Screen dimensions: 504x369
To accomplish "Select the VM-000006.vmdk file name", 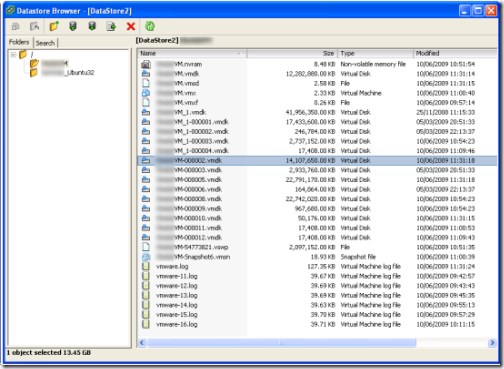I will 189,190.
